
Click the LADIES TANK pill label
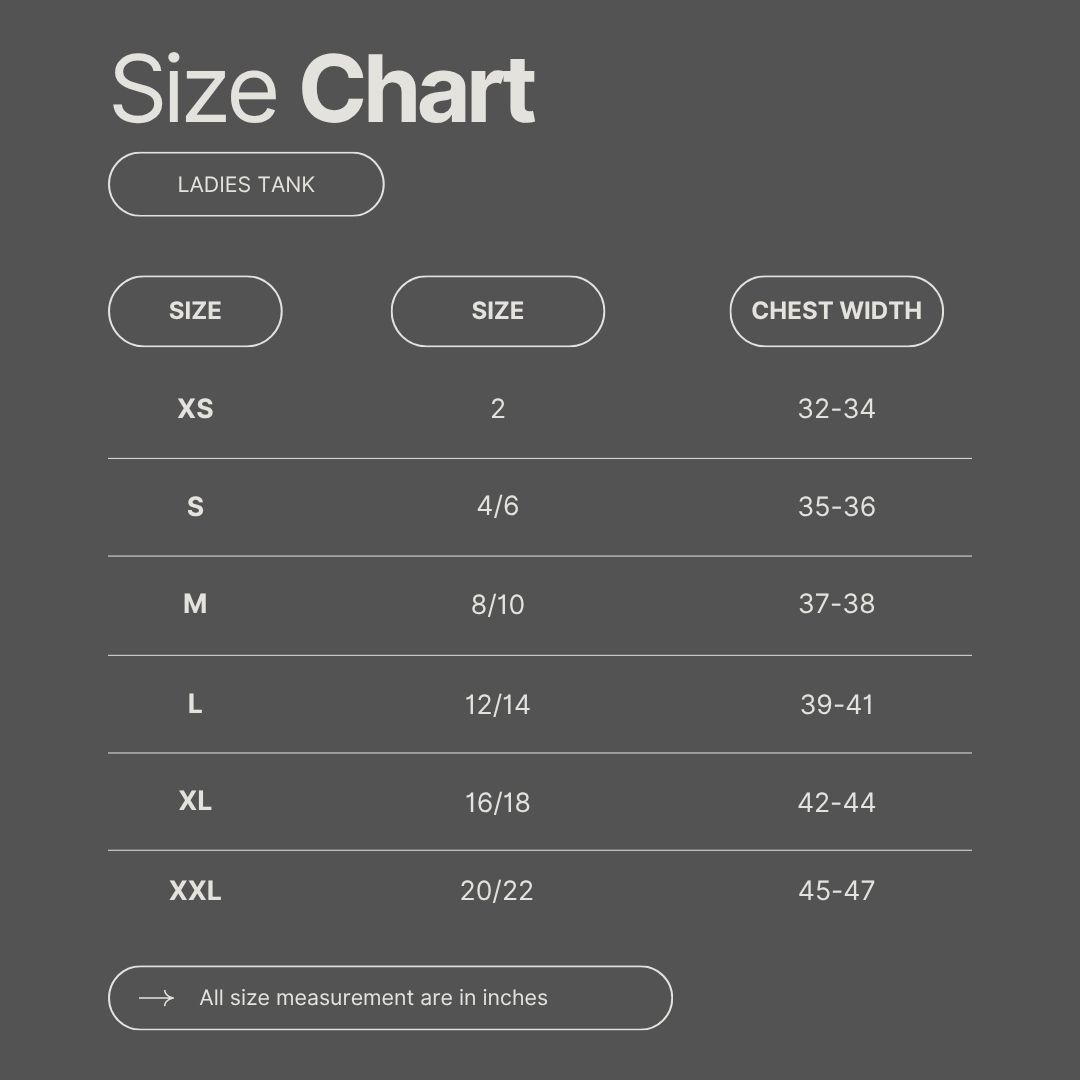click(x=246, y=185)
